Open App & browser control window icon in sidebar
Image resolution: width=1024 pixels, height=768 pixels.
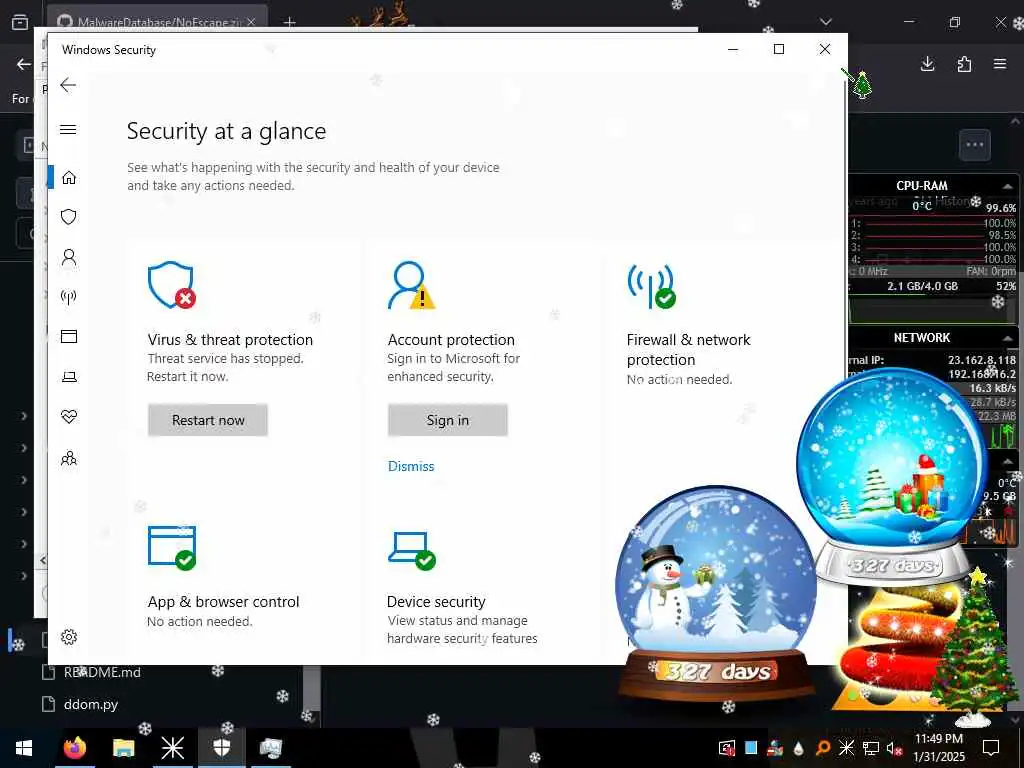pos(69,336)
